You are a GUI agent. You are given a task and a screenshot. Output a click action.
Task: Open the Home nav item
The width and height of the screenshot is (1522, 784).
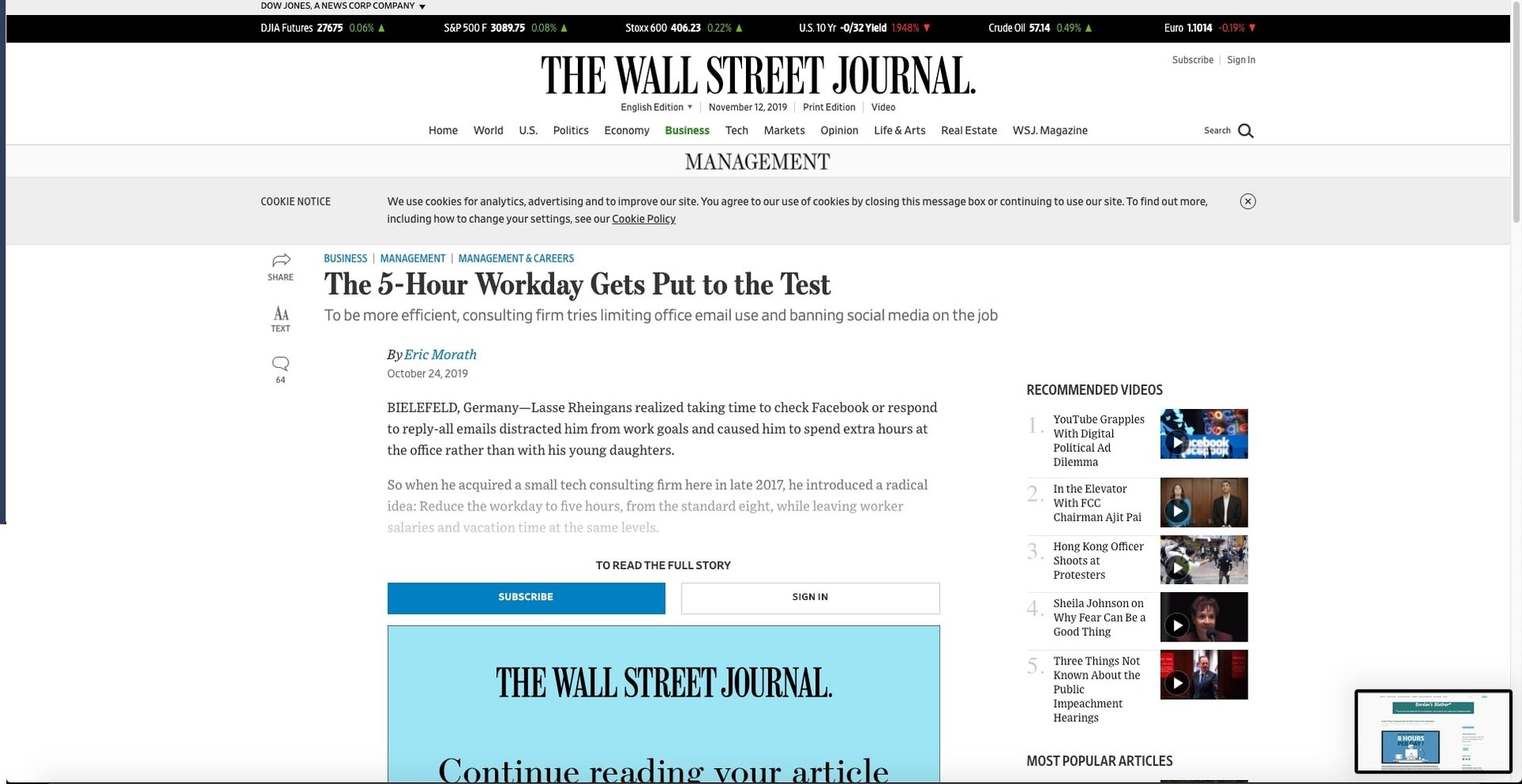click(x=443, y=131)
